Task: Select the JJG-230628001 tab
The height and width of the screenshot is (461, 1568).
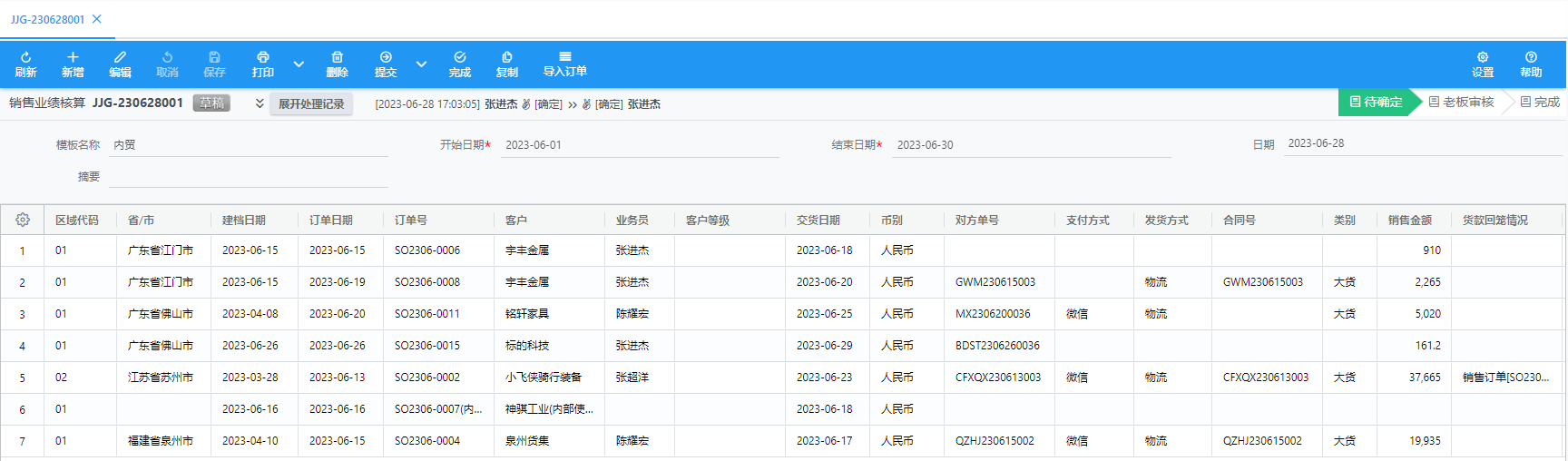Action: (x=48, y=19)
